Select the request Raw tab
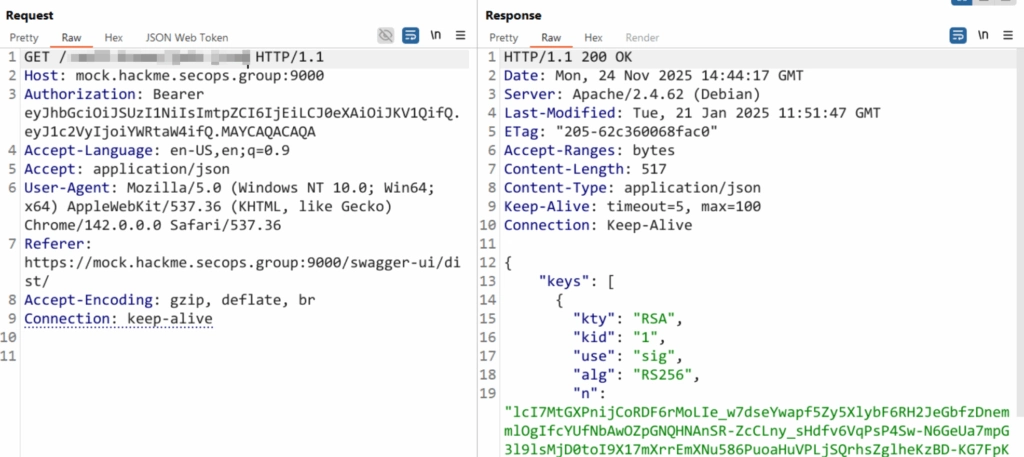1024x457 pixels. click(72, 37)
